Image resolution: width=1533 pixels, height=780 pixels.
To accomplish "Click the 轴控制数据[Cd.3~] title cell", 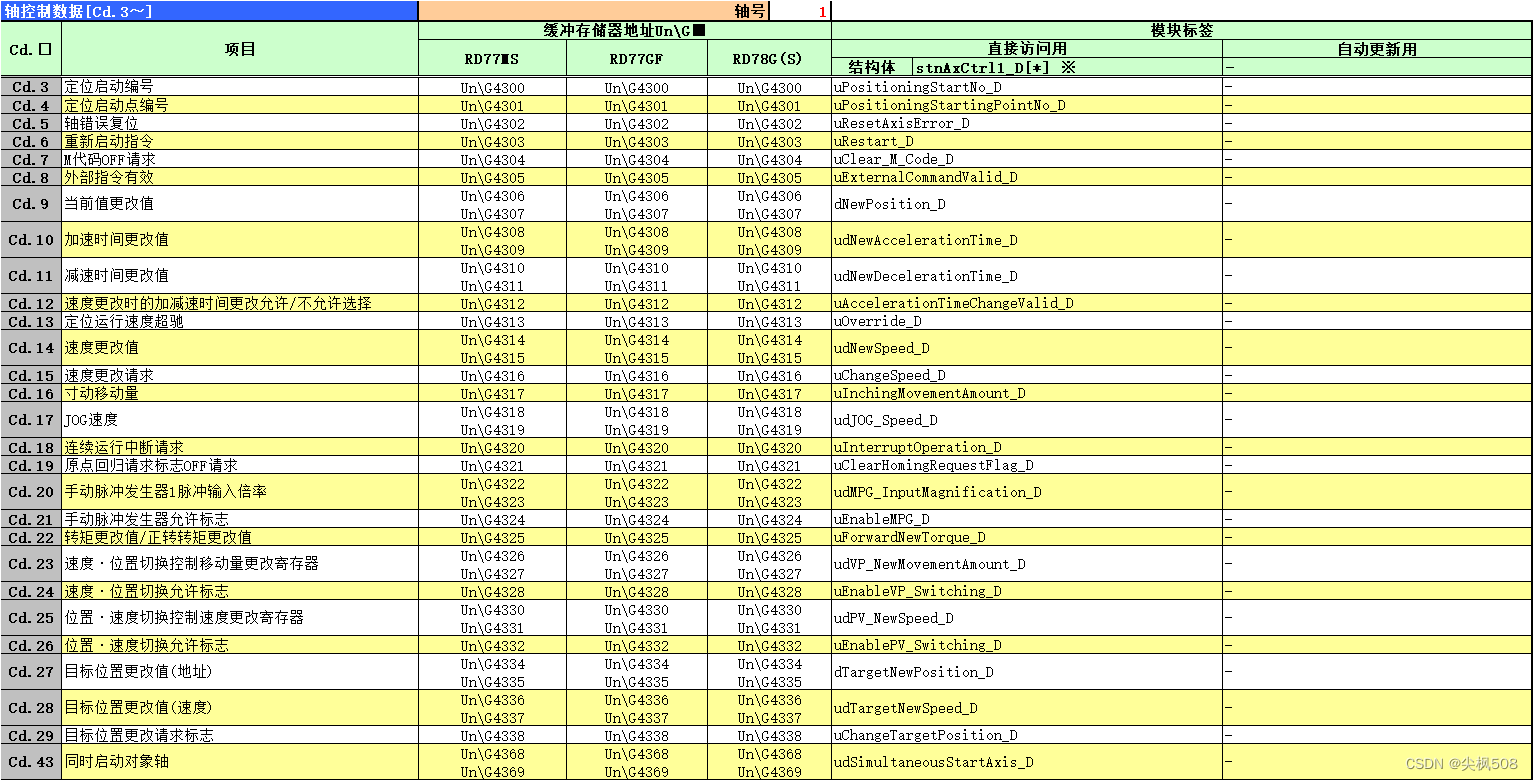I will (x=209, y=11).
